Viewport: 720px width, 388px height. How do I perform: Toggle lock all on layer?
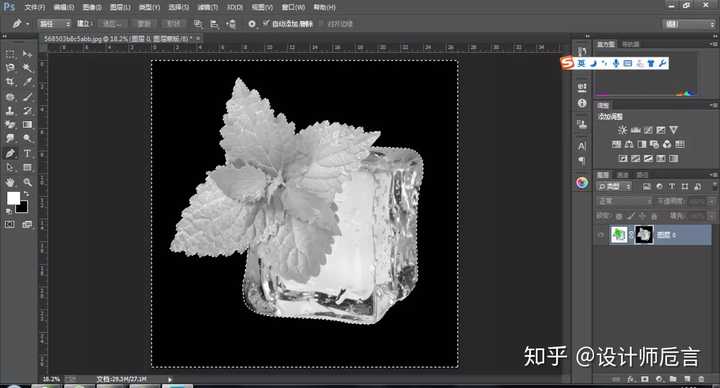(x=654, y=216)
